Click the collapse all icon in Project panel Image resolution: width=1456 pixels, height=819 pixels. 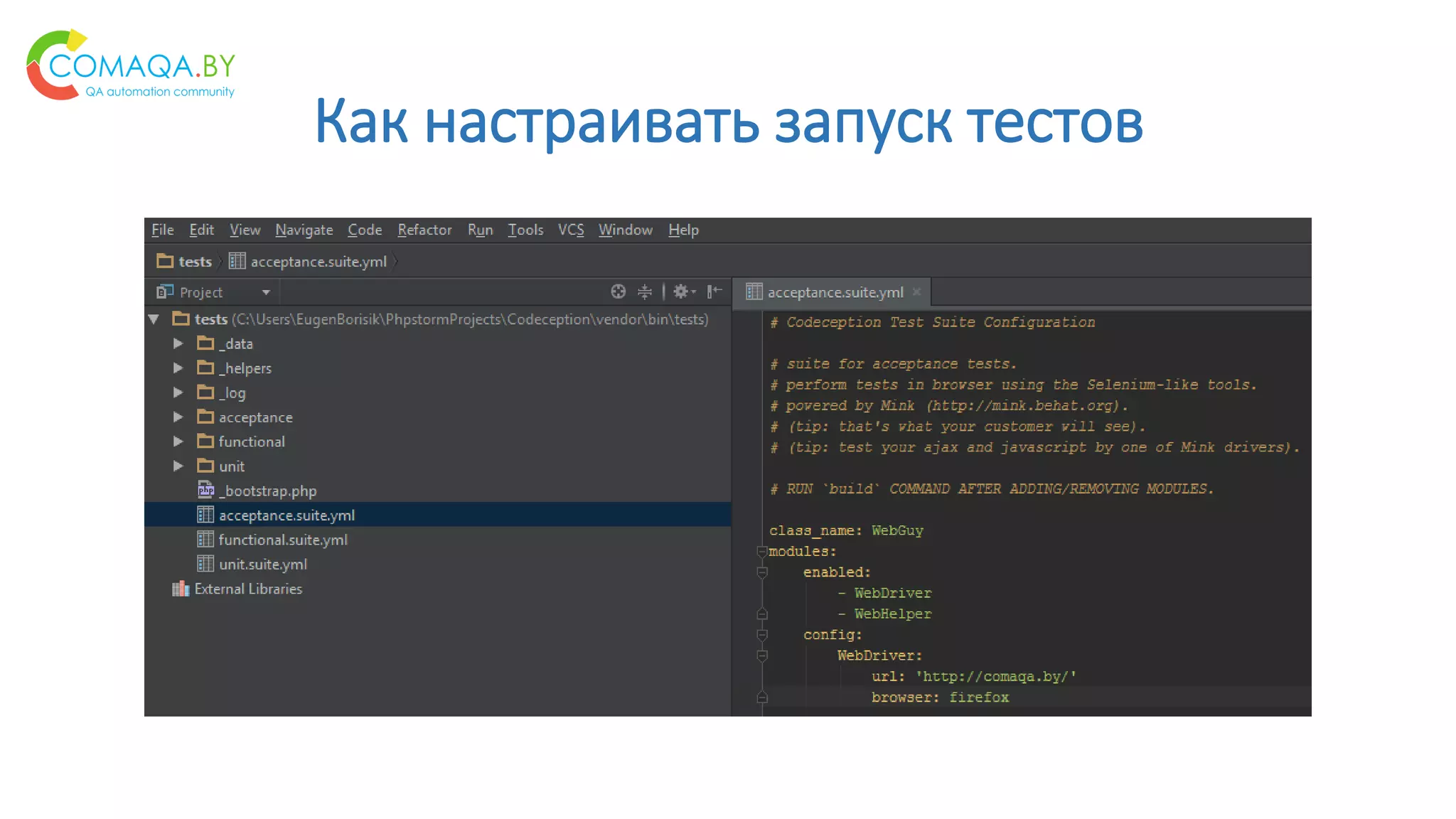pos(645,291)
